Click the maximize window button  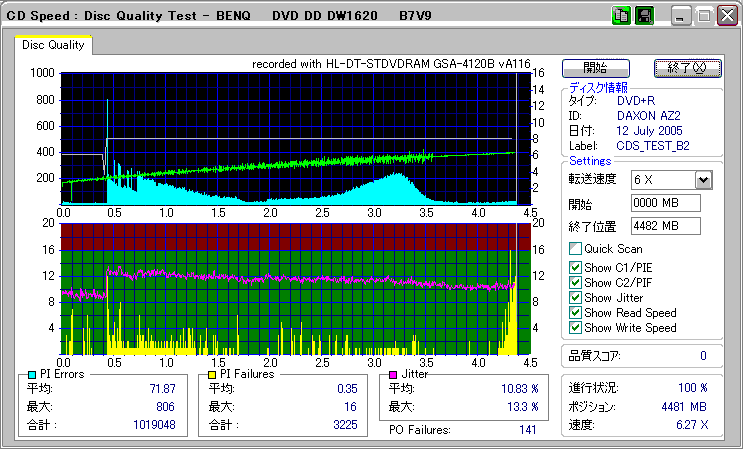point(703,16)
